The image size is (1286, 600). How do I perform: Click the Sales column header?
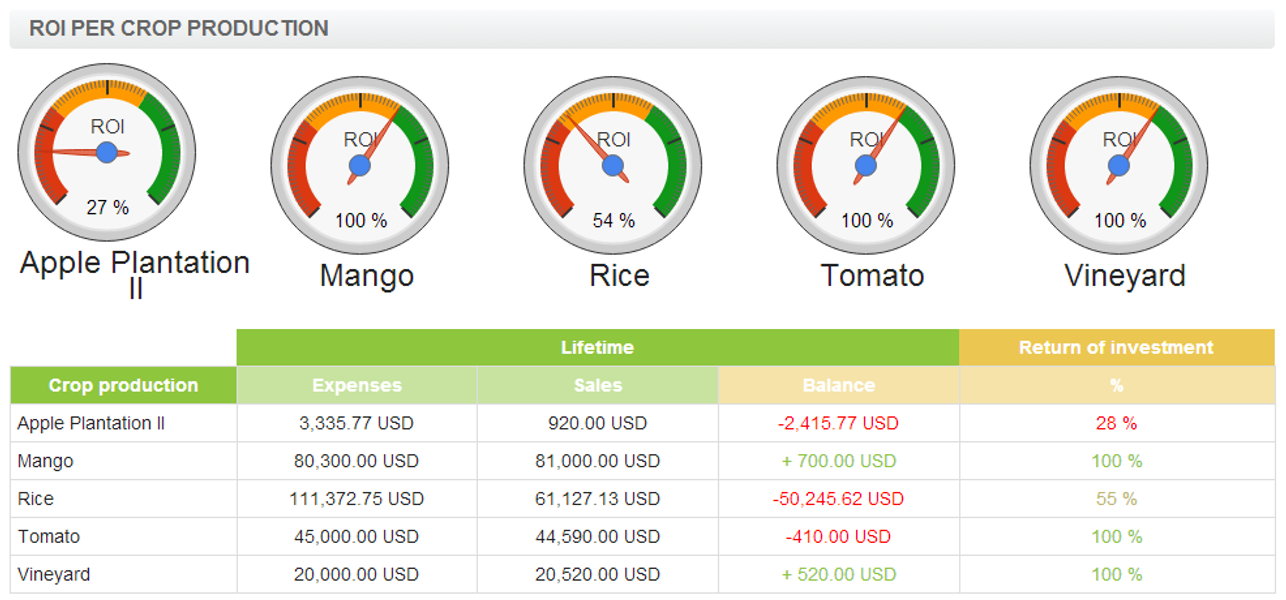pyautogui.click(x=598, y=386)
